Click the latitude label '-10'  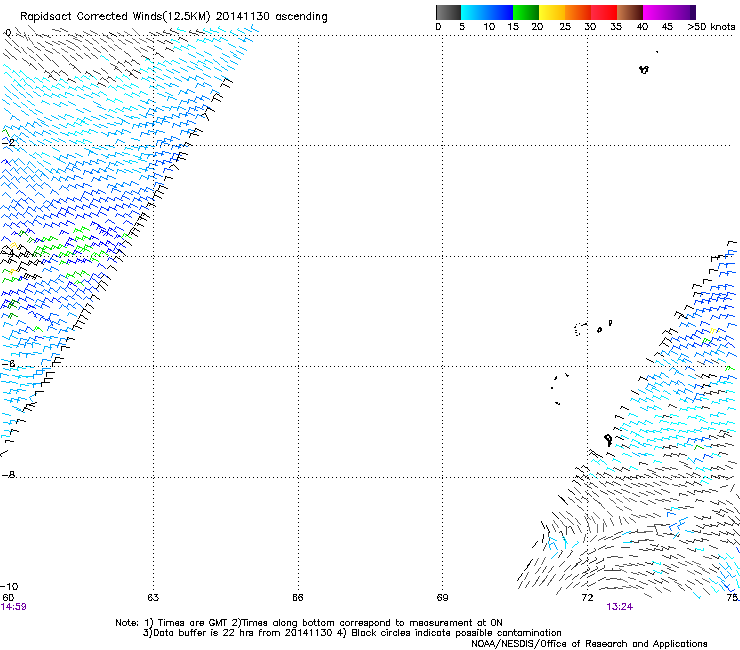9,586
